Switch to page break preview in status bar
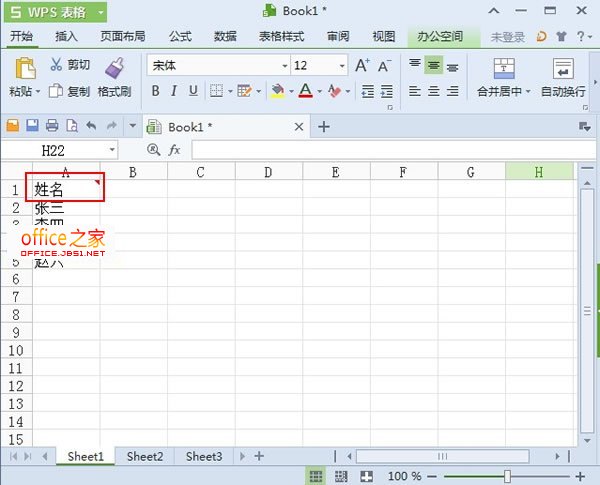The height and width of the screenshot is (485, 600). click(x=367, y=476)
